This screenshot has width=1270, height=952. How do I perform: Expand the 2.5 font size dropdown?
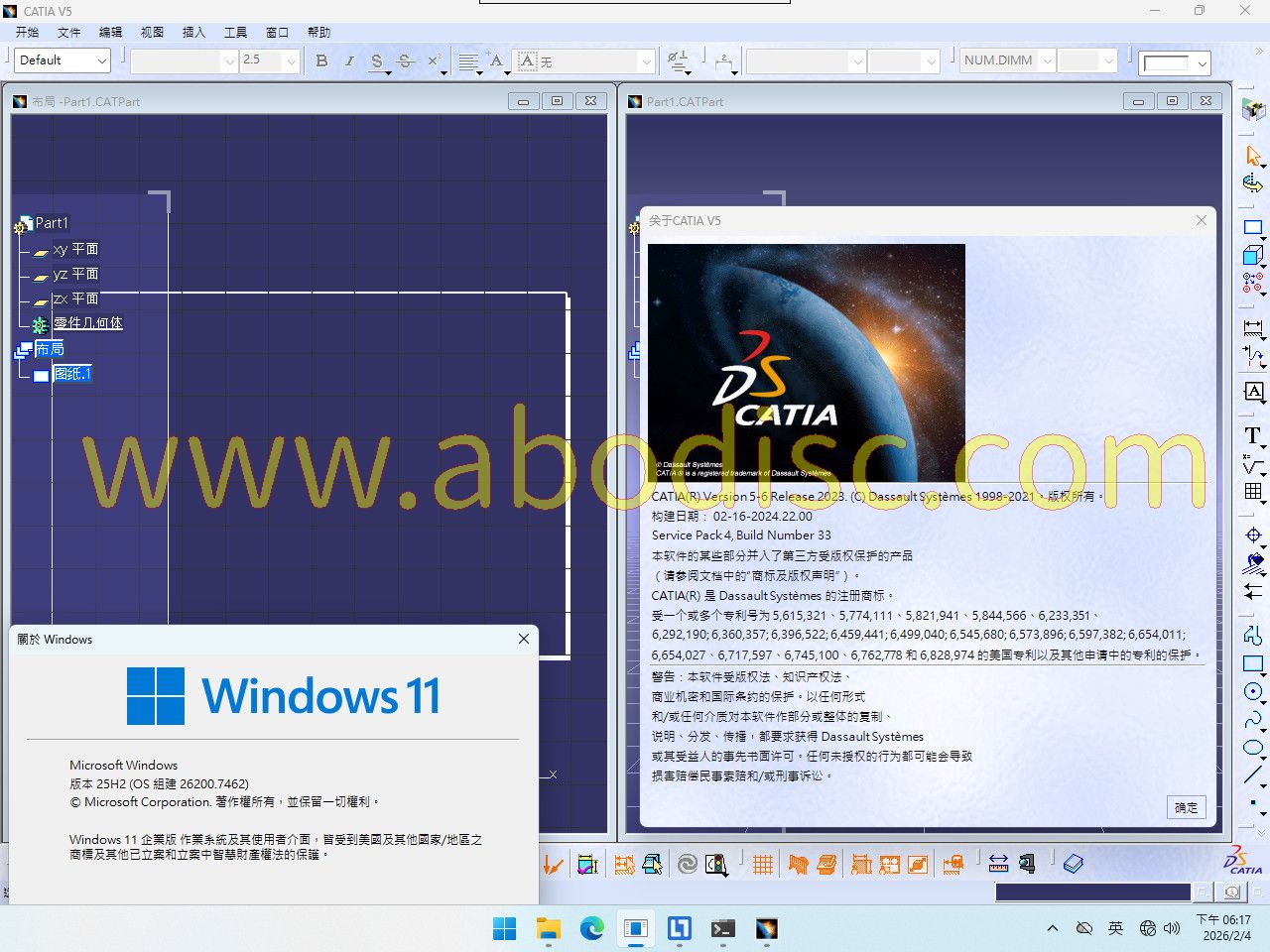[x=290, y=60]
